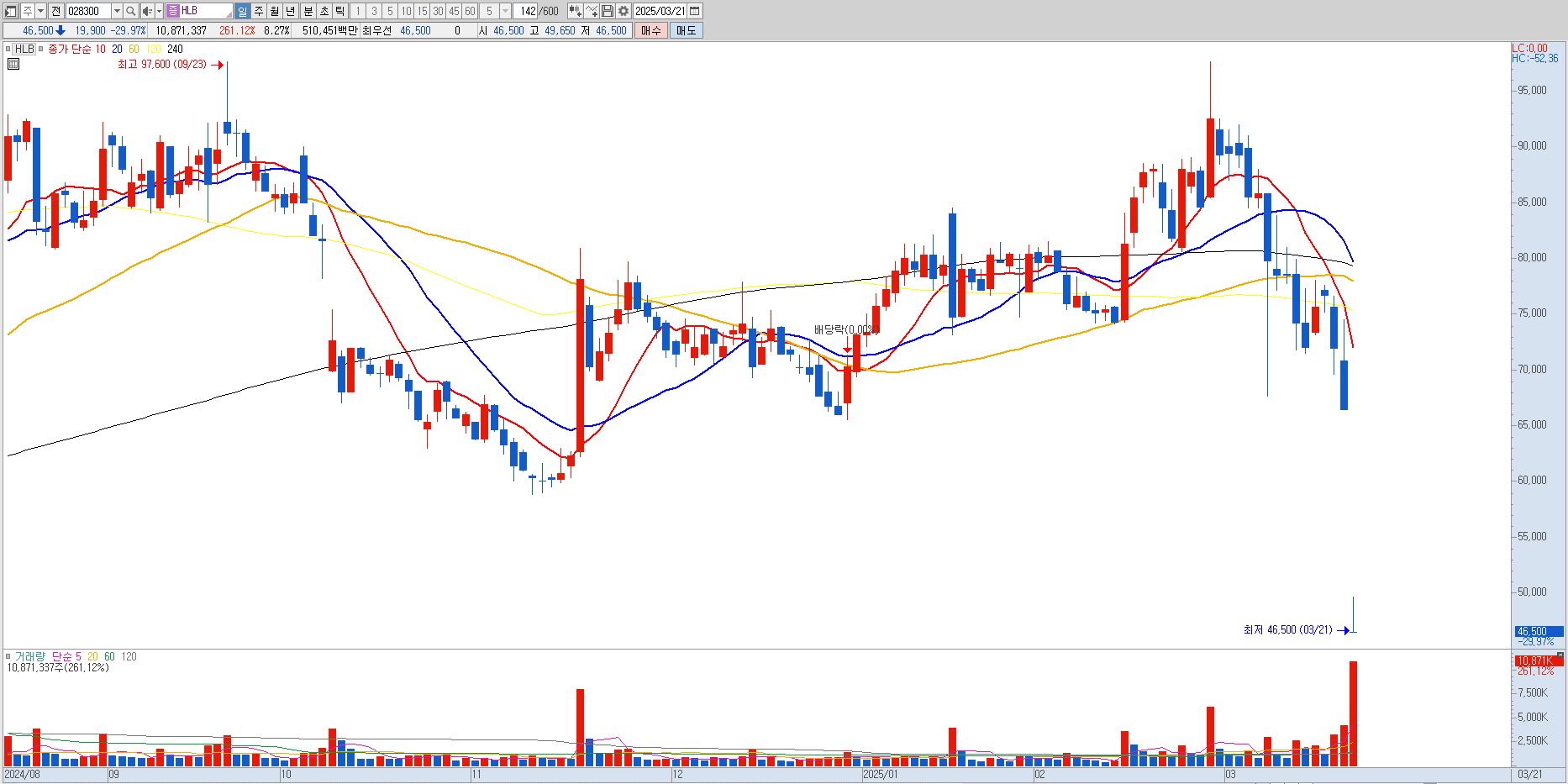This screenshot has width=1568, height=784.
Task: Click the 최우선 best quote label
Action: click(x=376, y=30)
